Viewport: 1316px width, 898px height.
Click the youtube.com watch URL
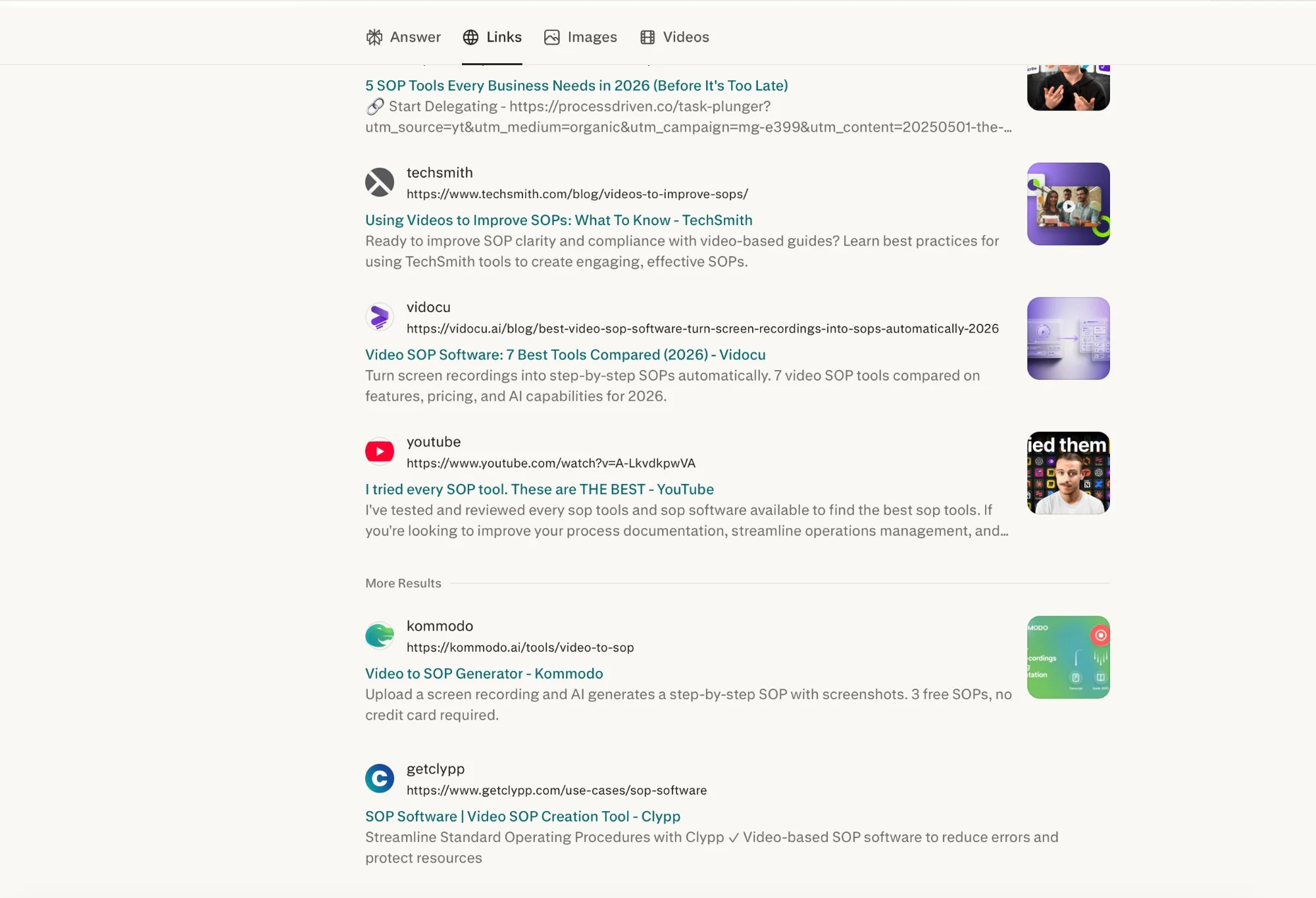click(551, 463)
